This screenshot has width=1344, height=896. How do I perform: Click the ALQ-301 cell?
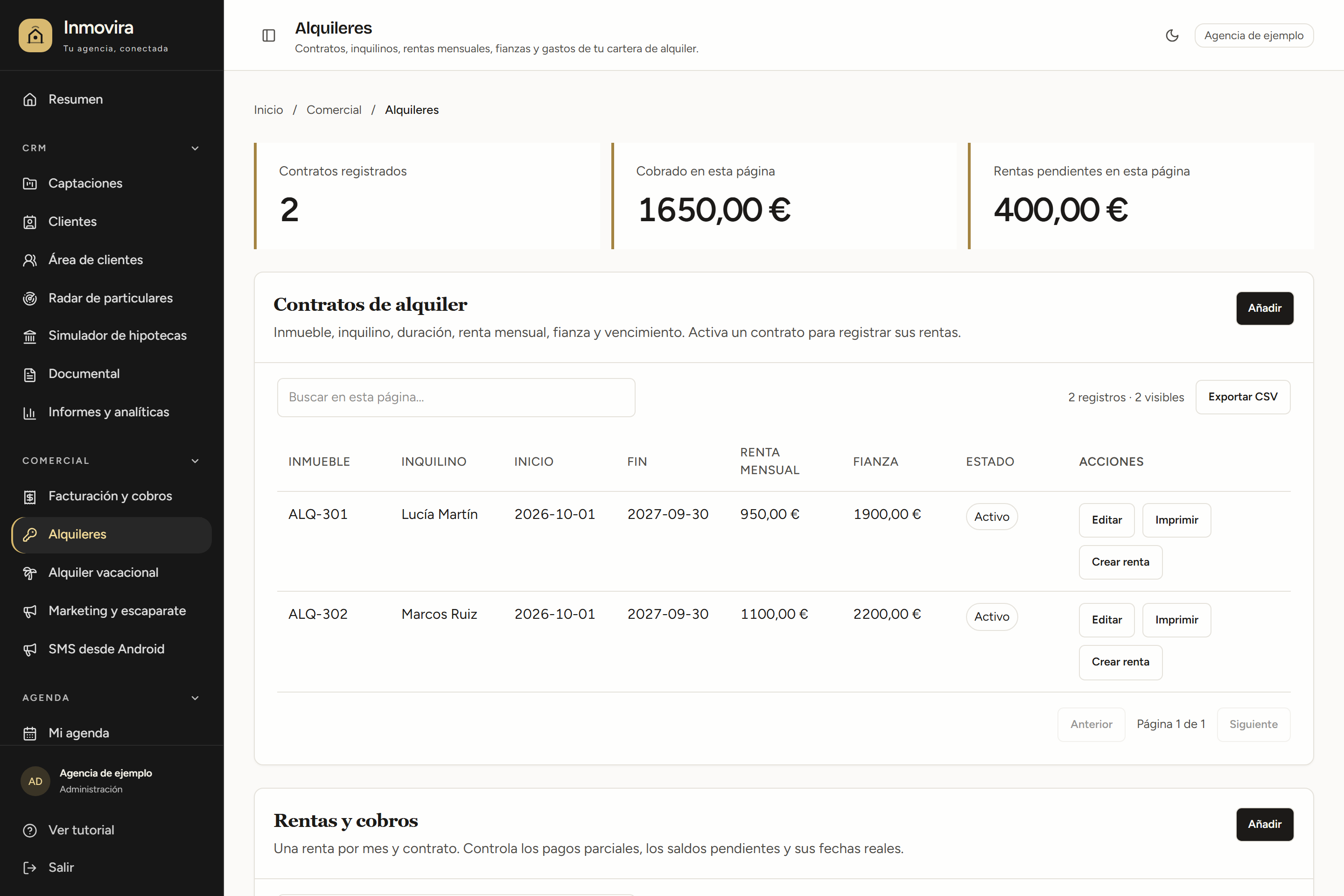point(318,514)
